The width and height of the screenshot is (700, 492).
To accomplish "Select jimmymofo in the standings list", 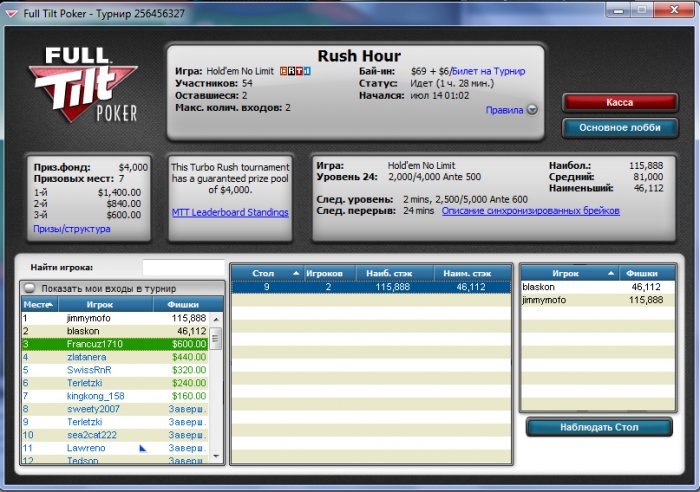I will click(115, 318).
